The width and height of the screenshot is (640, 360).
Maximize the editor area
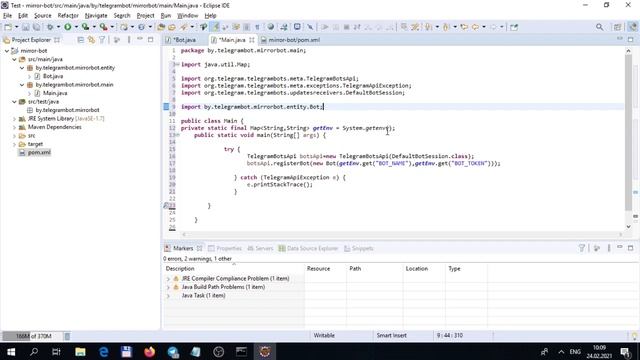(631, 39)
